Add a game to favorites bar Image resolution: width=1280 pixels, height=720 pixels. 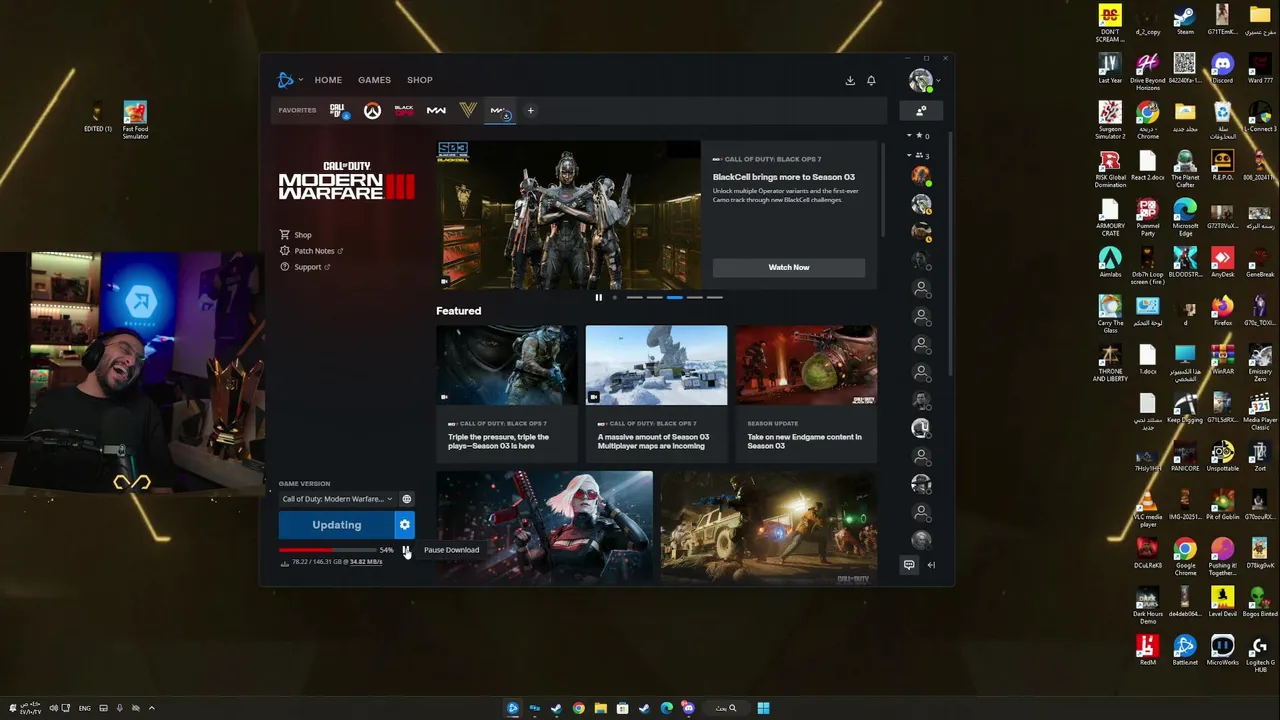(x=530, y=111)
